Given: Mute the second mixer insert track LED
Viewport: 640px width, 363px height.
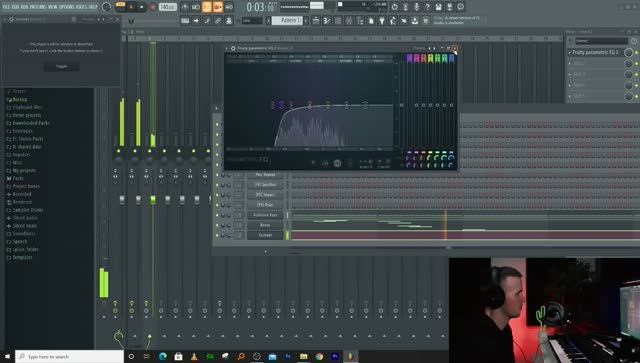Looking at the screenshot, I should (135, 151).
